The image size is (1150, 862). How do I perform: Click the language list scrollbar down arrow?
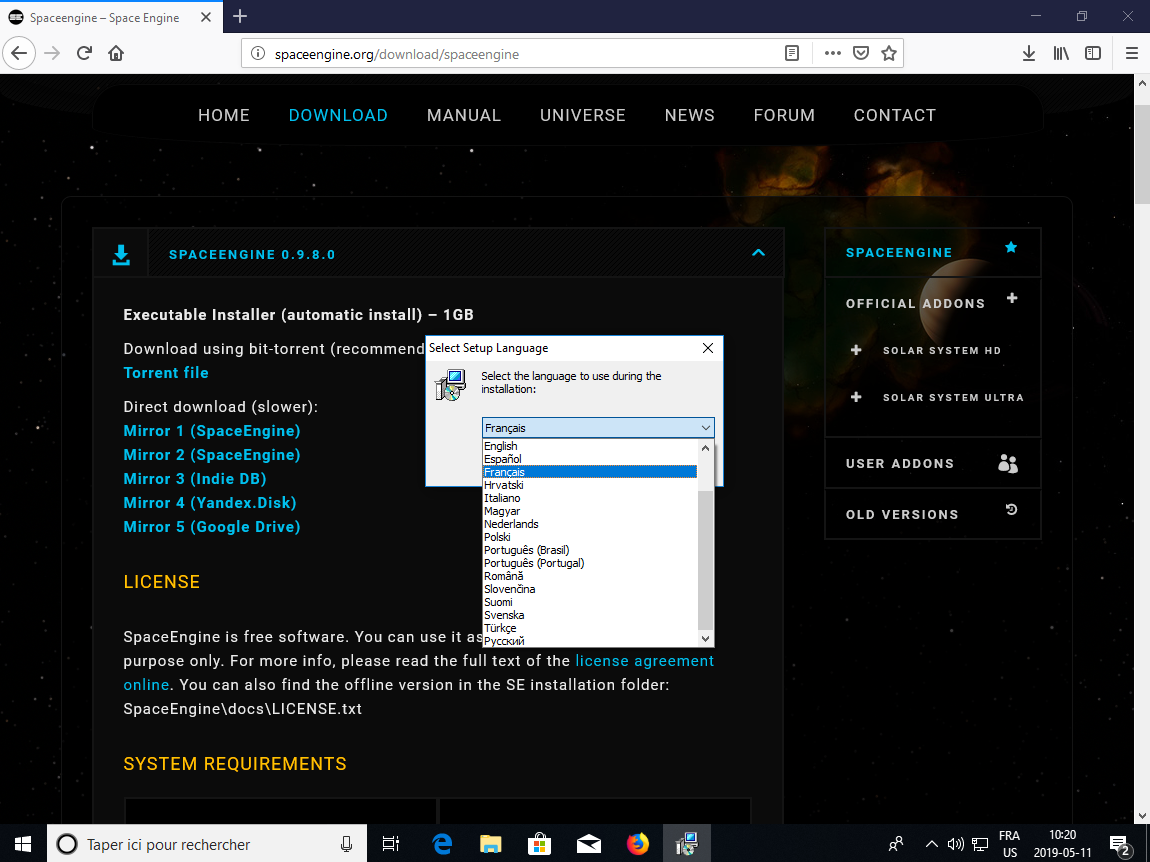coord(706,638)
